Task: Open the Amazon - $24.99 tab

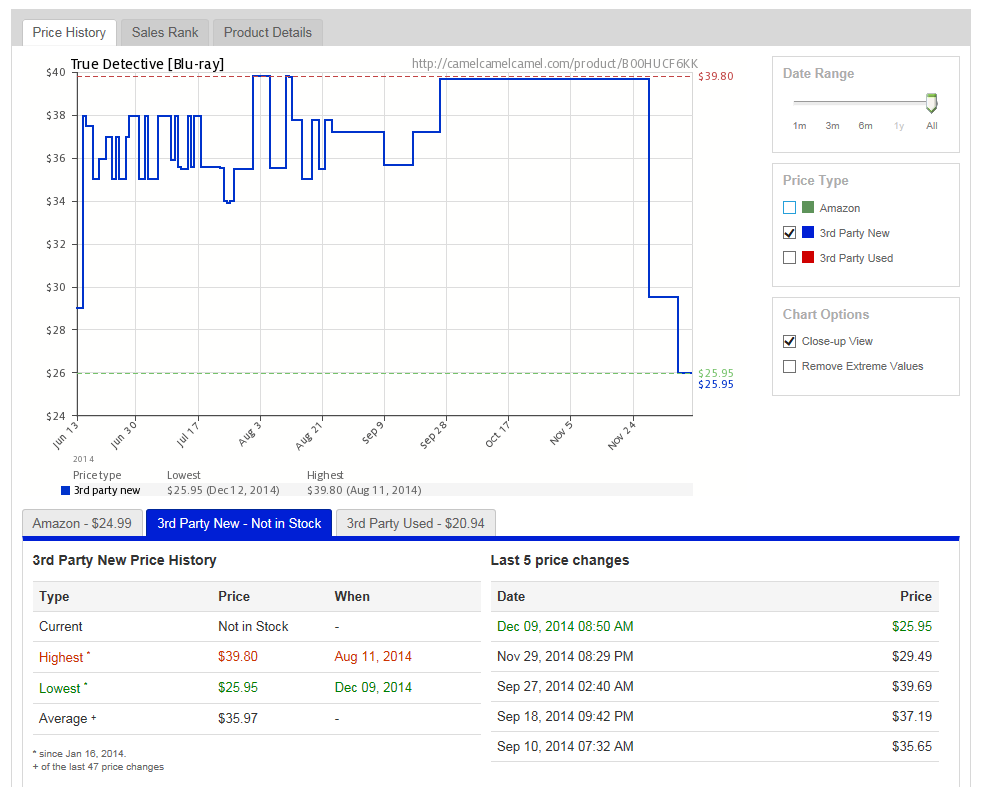Action: [82, 523]
